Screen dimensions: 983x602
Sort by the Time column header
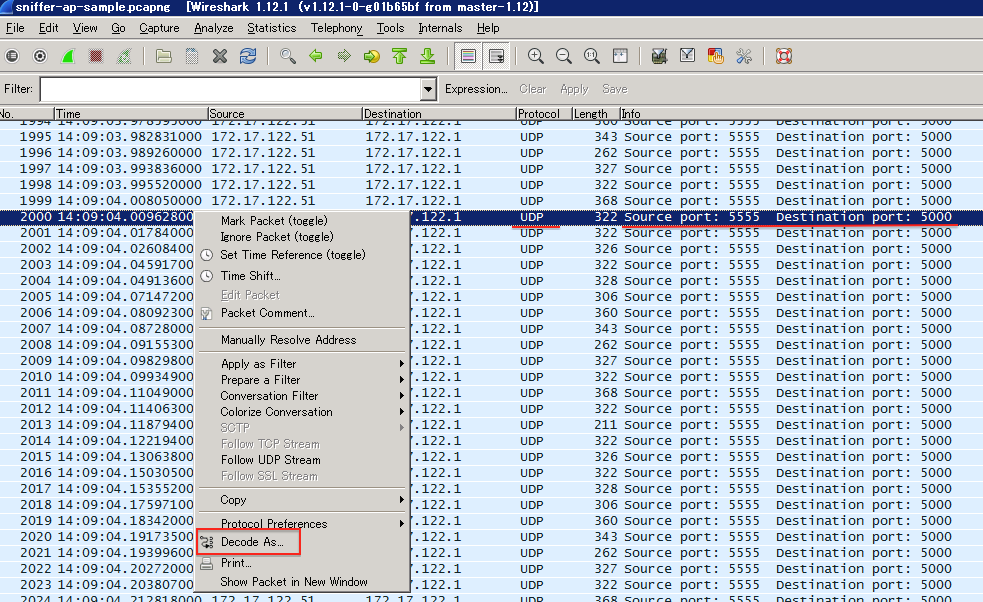pyautogui.click(x=130, y=114)
